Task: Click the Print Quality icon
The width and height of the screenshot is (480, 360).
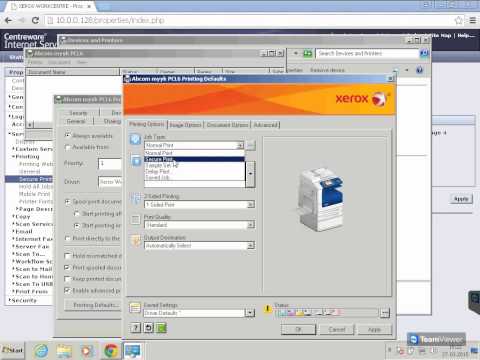Action: [135, 219]
